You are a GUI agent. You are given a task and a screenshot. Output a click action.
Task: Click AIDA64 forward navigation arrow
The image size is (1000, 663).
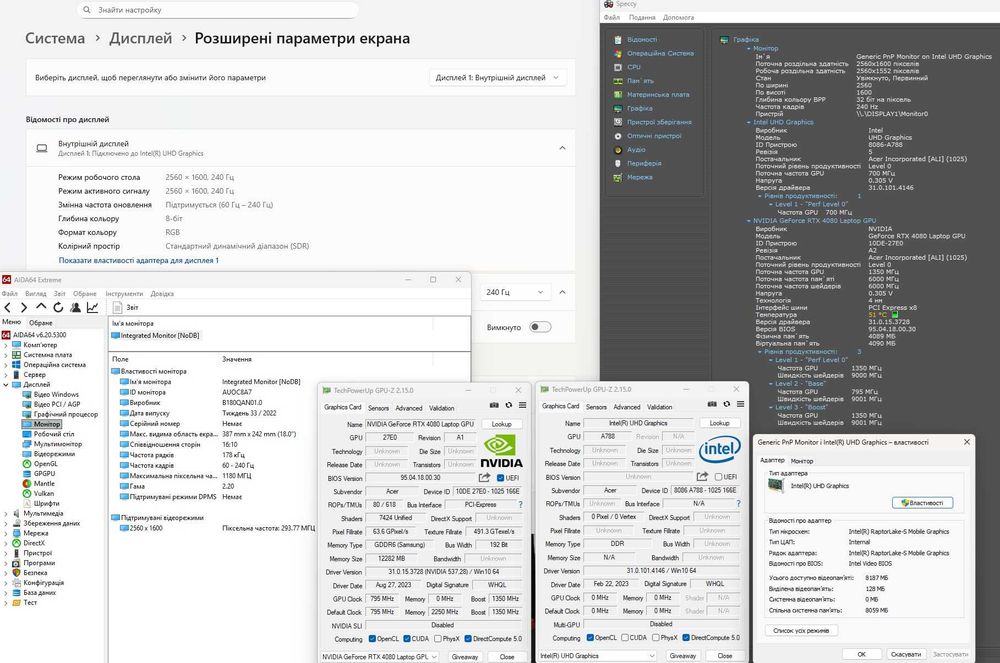pos(24,307)
